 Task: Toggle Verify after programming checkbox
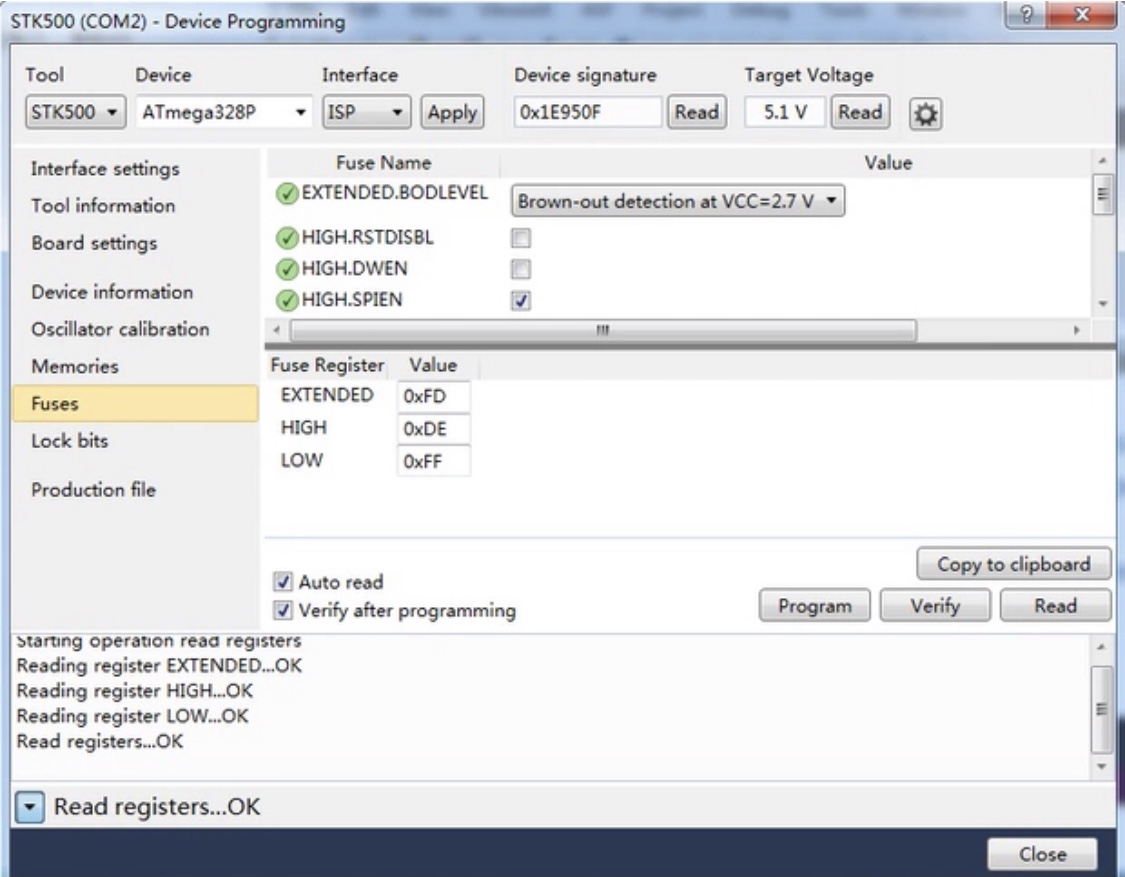[283, 610]
